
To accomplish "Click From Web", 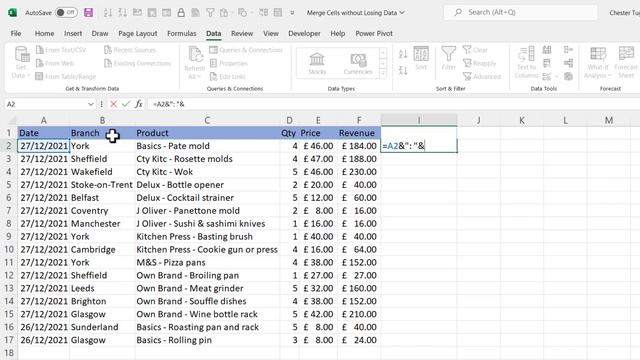I will coord(55,63).
